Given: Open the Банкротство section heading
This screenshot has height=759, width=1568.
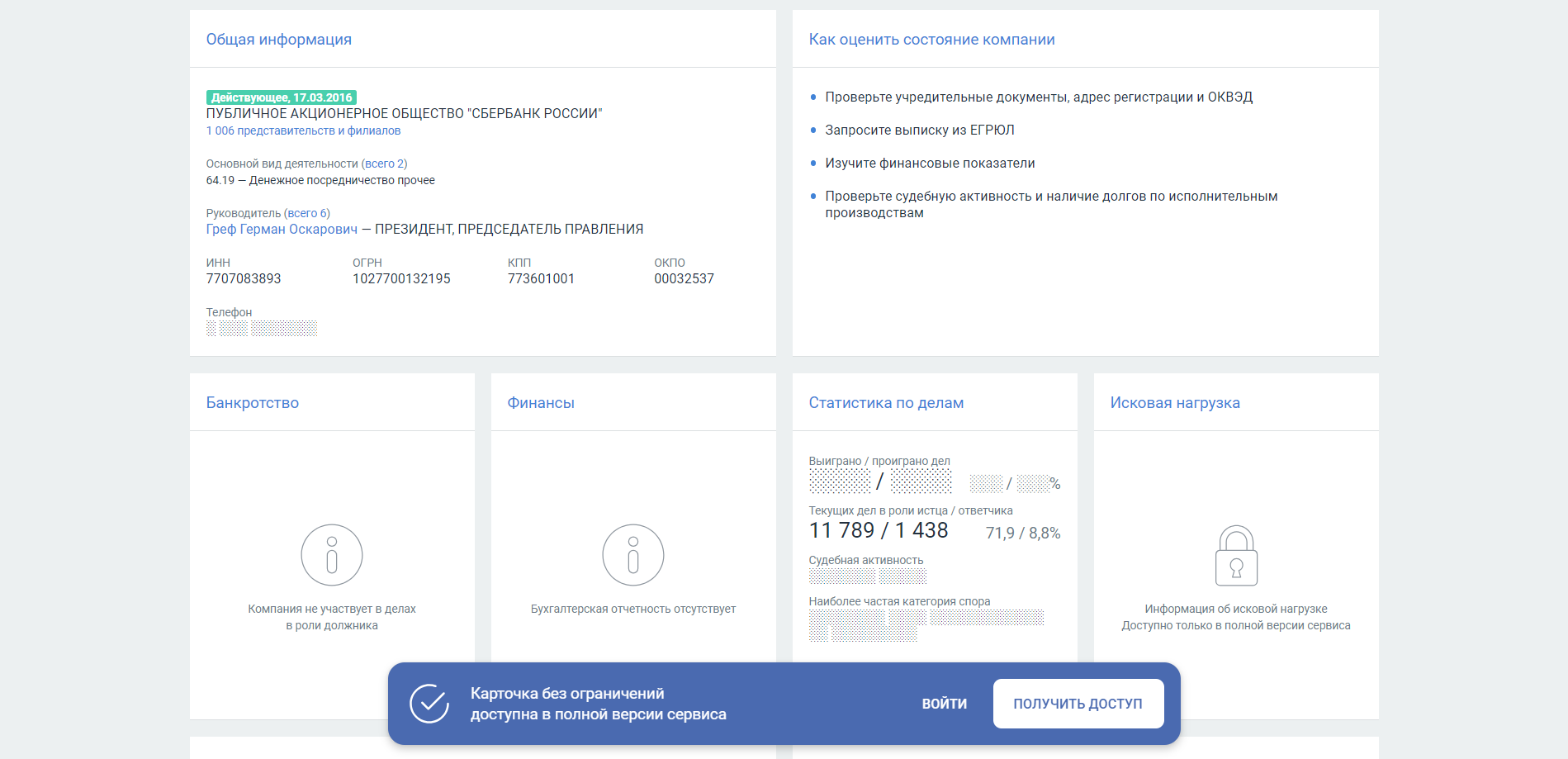Looking at the screenshot, I should coord(253,403).
